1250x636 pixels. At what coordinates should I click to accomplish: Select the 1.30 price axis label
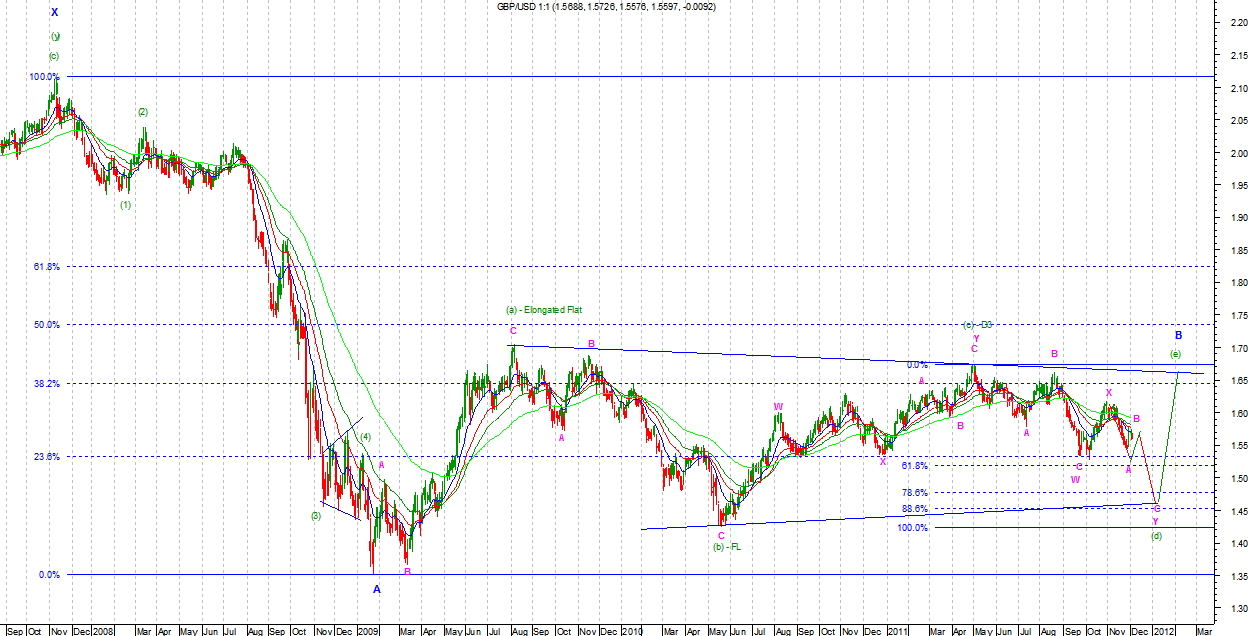coord(1236,608)
